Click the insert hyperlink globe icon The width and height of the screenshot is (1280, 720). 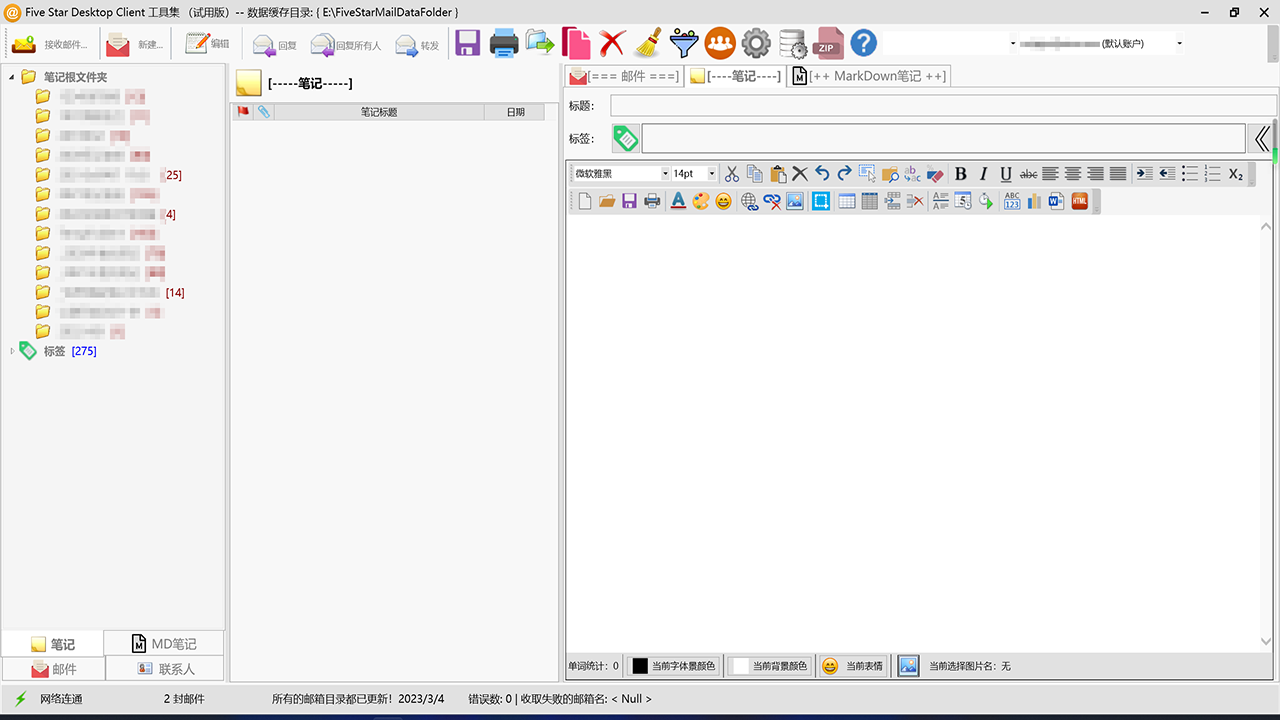749,201
